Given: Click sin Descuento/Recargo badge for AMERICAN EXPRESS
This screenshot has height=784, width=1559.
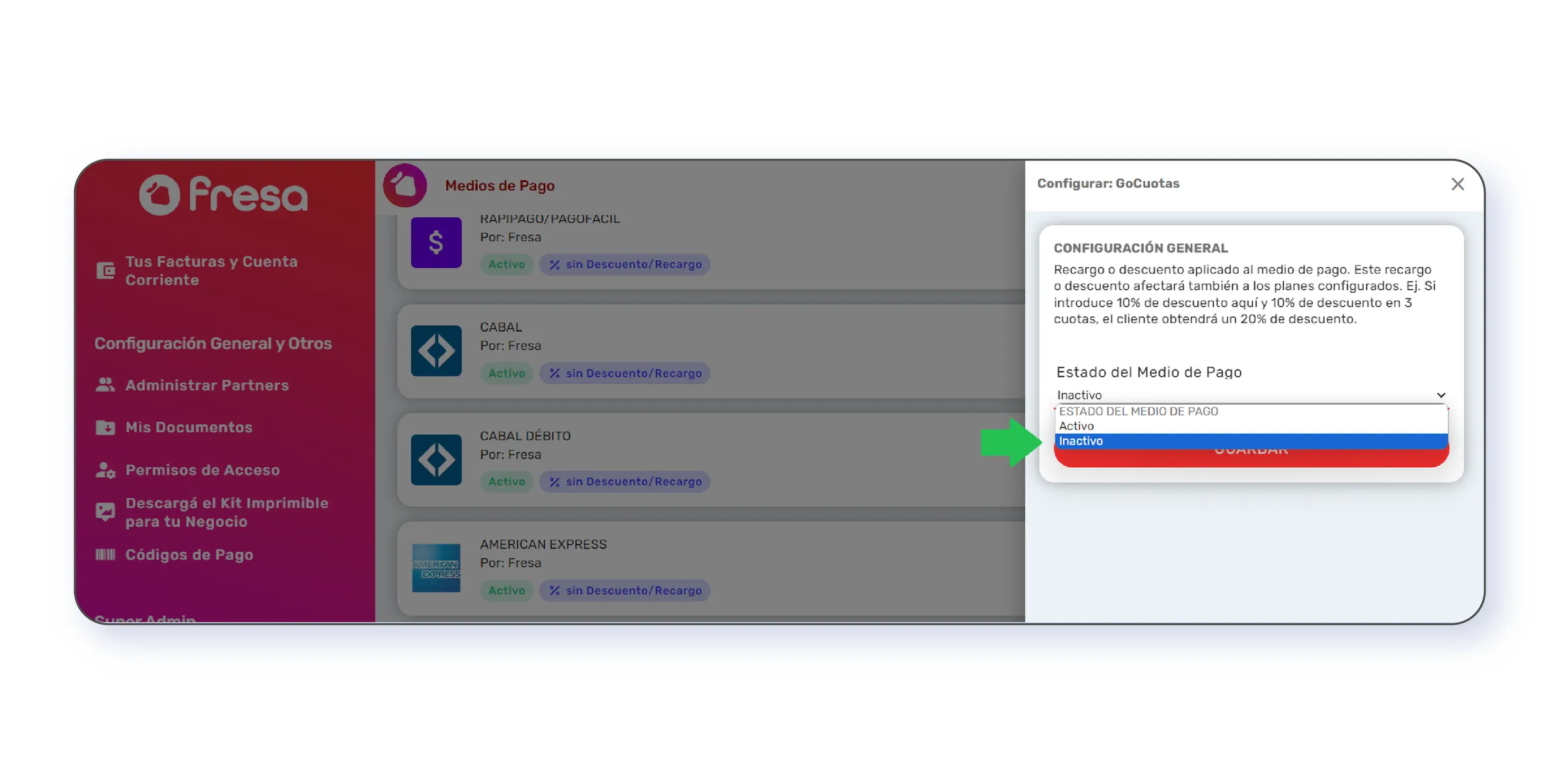Looking at the screenshot, I should coord(625,590).
